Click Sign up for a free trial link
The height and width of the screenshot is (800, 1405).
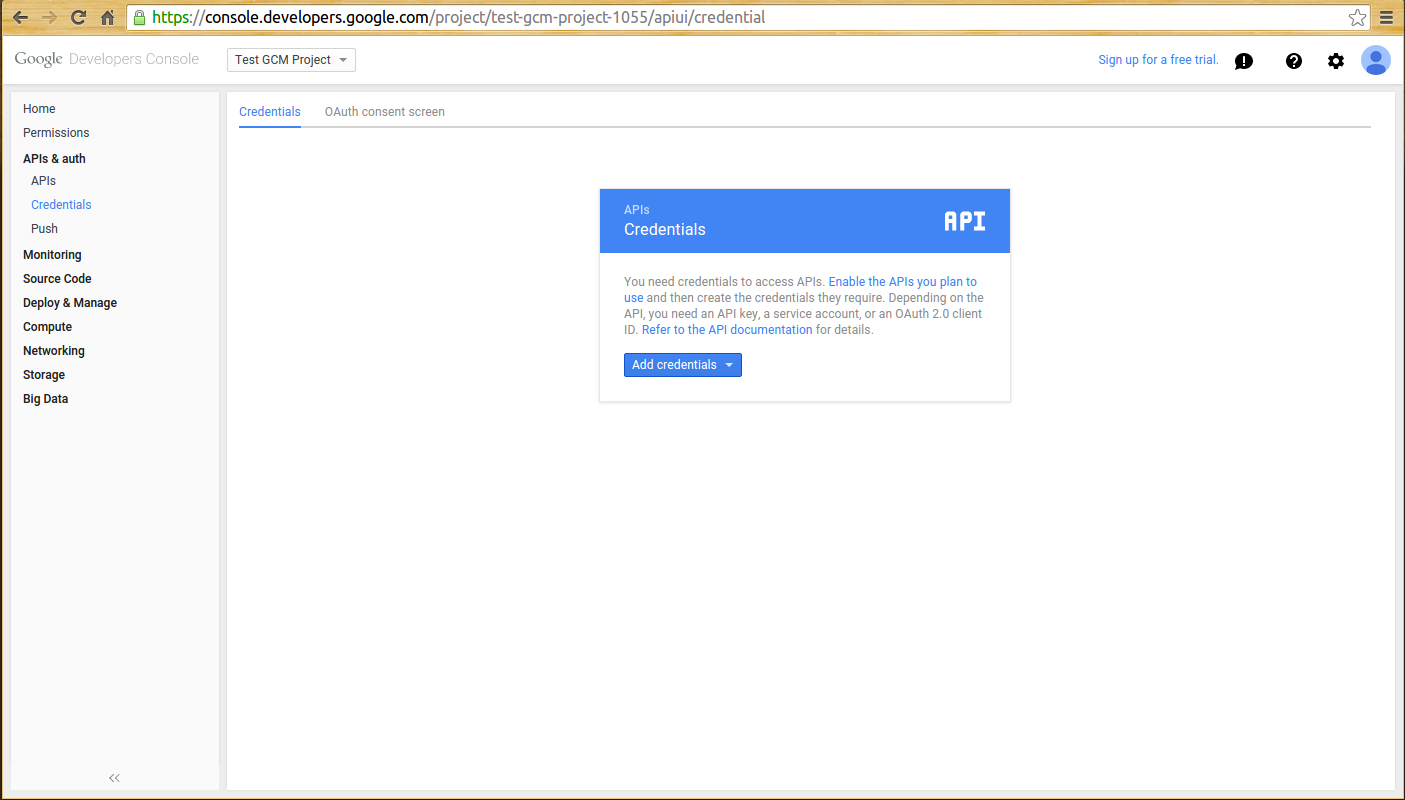point(1158,60)
